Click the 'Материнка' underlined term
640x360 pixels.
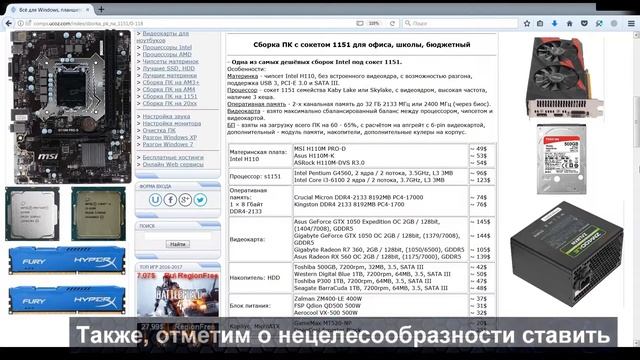click(242, 76)
